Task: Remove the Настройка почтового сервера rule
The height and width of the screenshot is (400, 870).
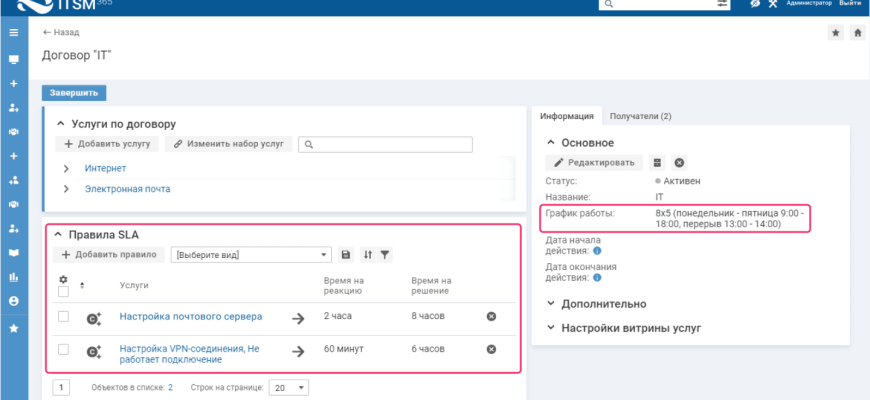Action: [491, 316]
